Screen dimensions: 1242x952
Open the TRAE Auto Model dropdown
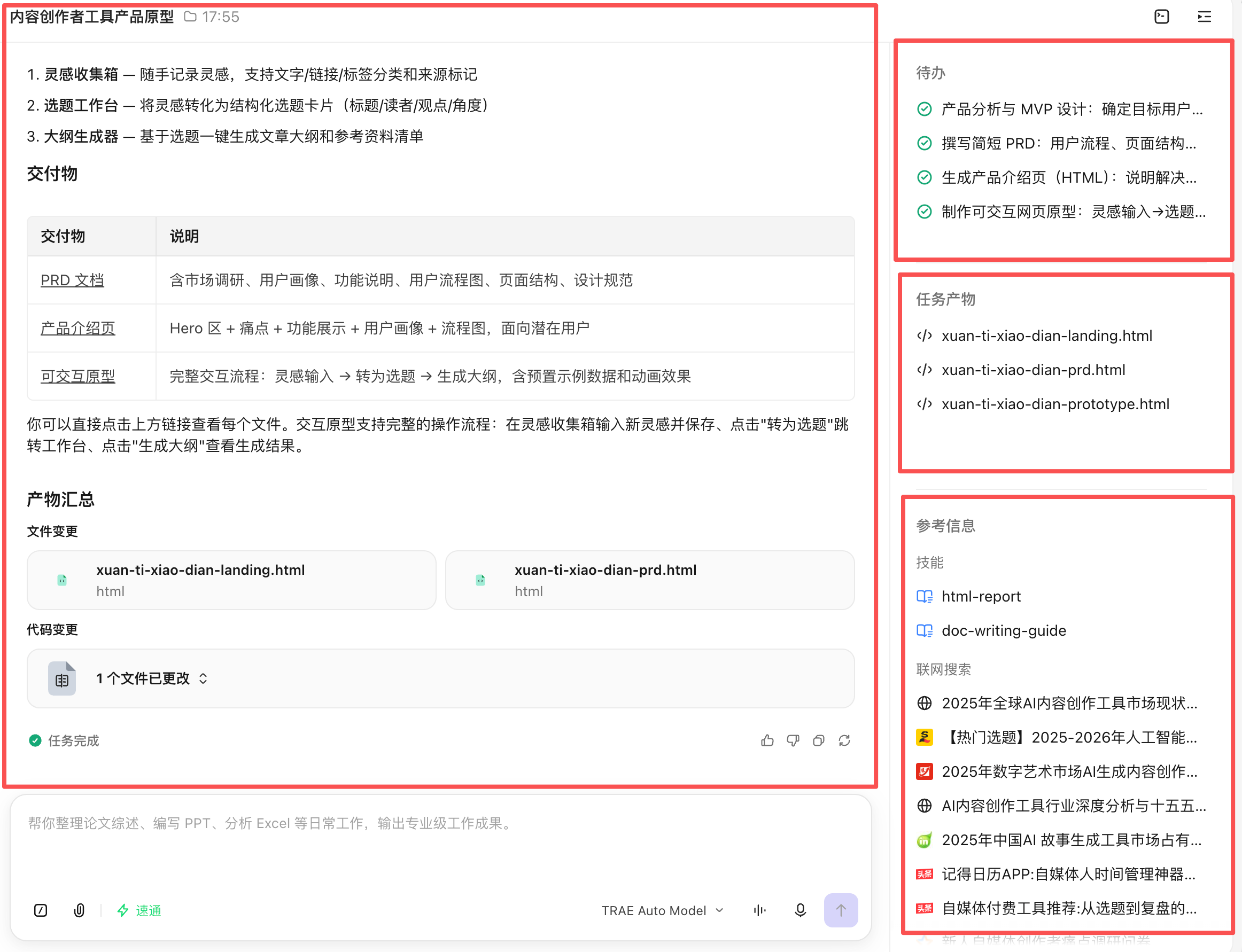(663, 911)
